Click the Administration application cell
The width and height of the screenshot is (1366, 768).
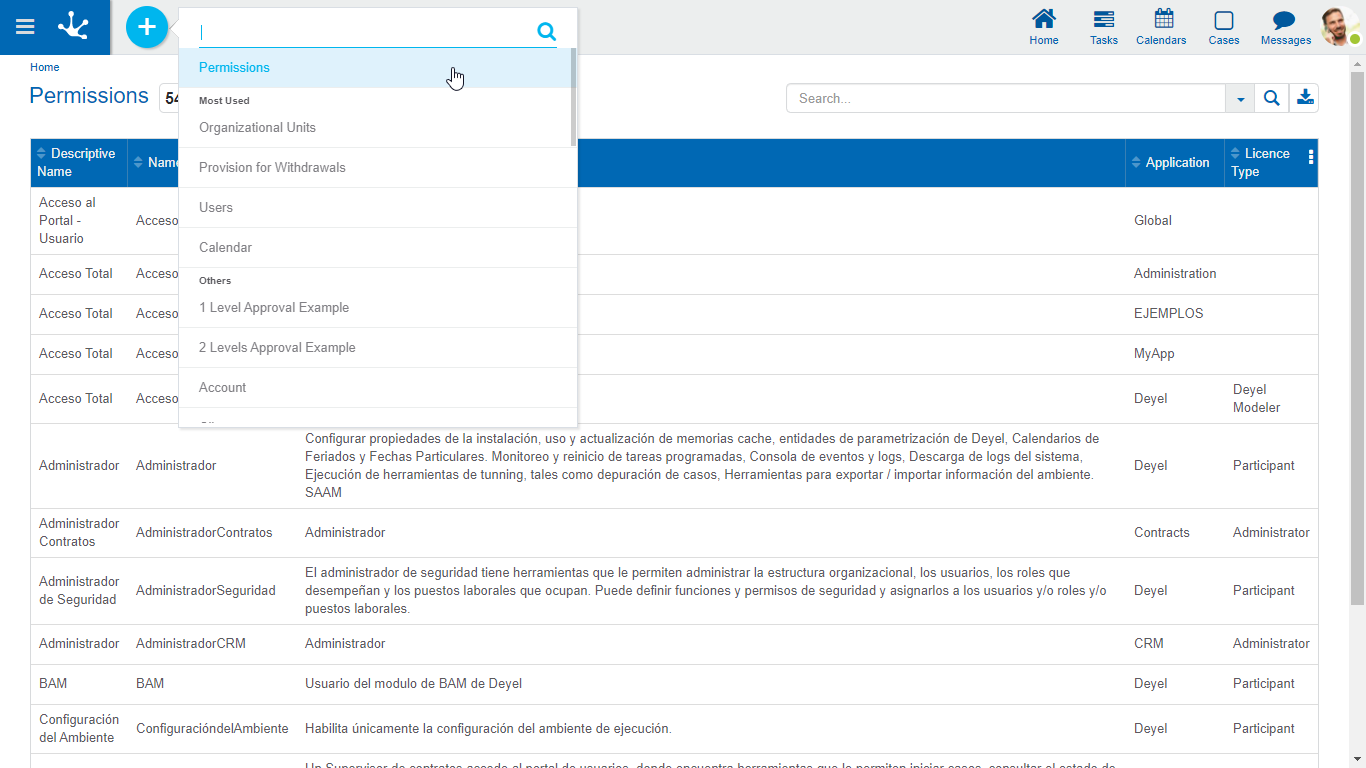tap(1175, 274)
